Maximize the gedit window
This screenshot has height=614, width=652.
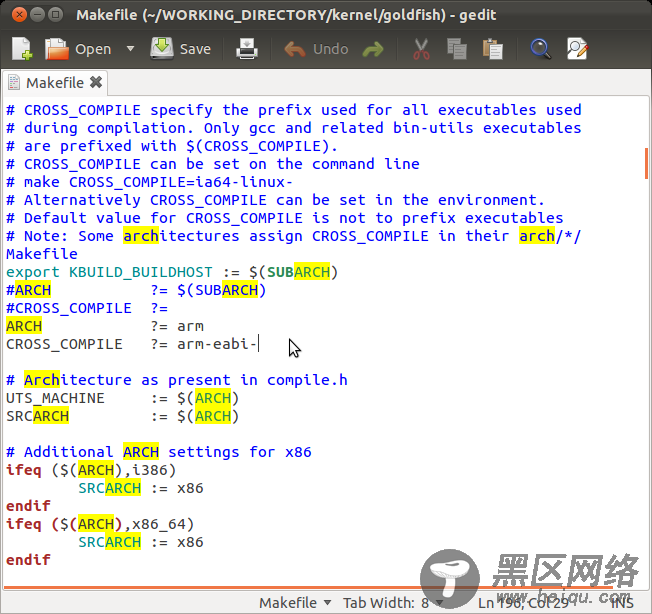[55, 15]
